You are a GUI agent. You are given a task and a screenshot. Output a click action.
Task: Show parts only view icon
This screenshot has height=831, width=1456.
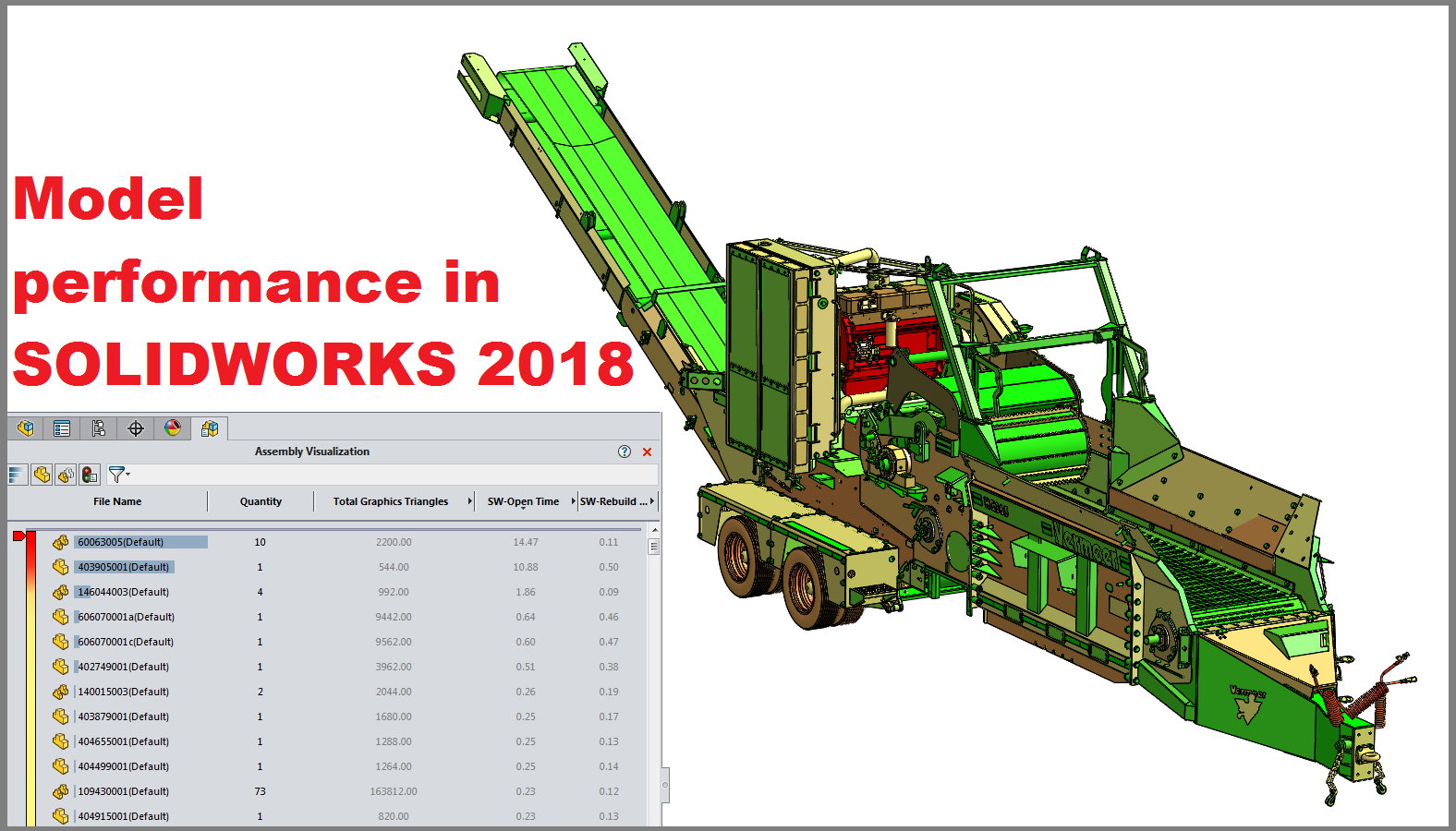42,475
